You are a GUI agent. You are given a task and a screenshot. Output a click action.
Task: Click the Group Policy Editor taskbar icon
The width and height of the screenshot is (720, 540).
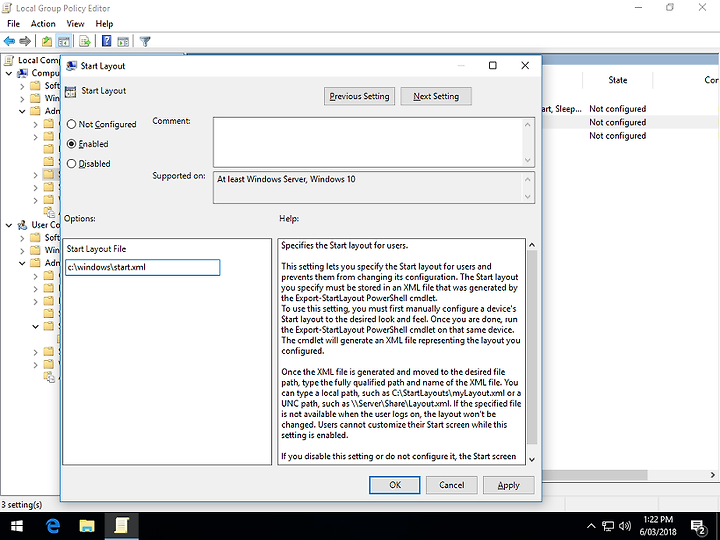point(121,526)
